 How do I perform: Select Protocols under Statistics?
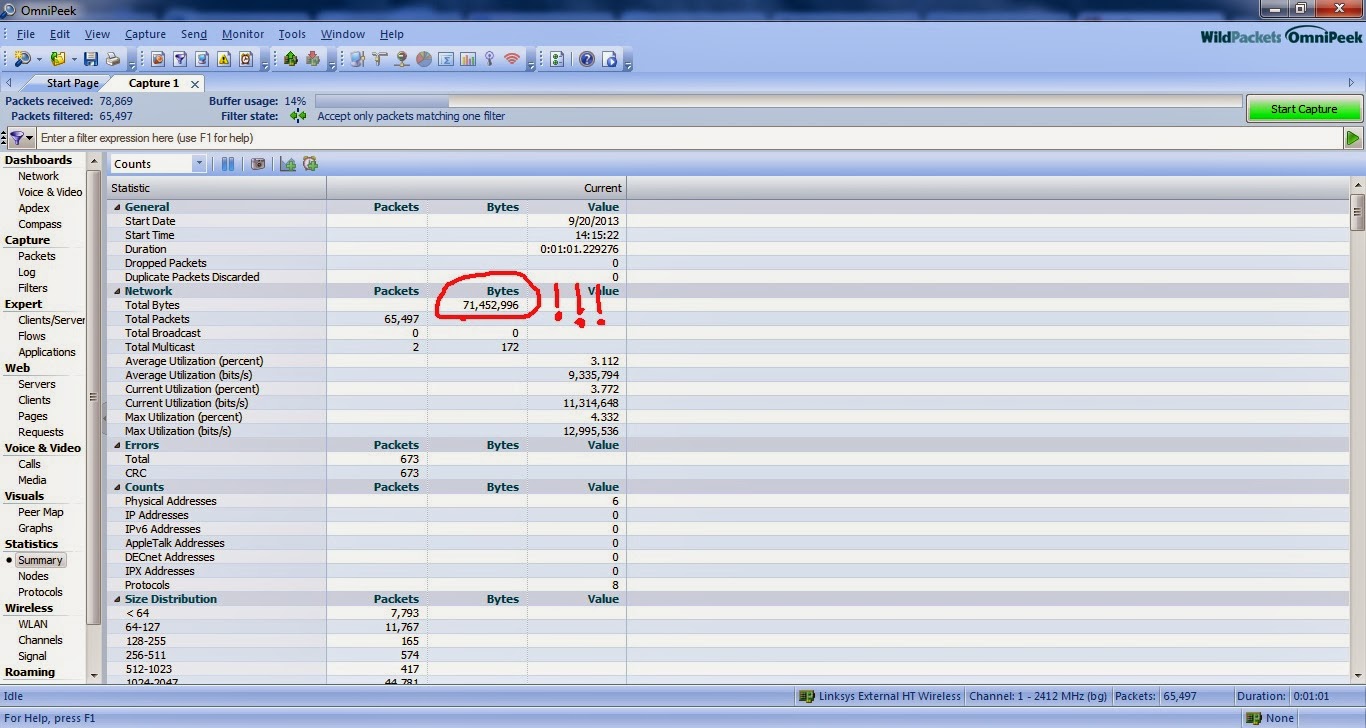coord(40,592)
